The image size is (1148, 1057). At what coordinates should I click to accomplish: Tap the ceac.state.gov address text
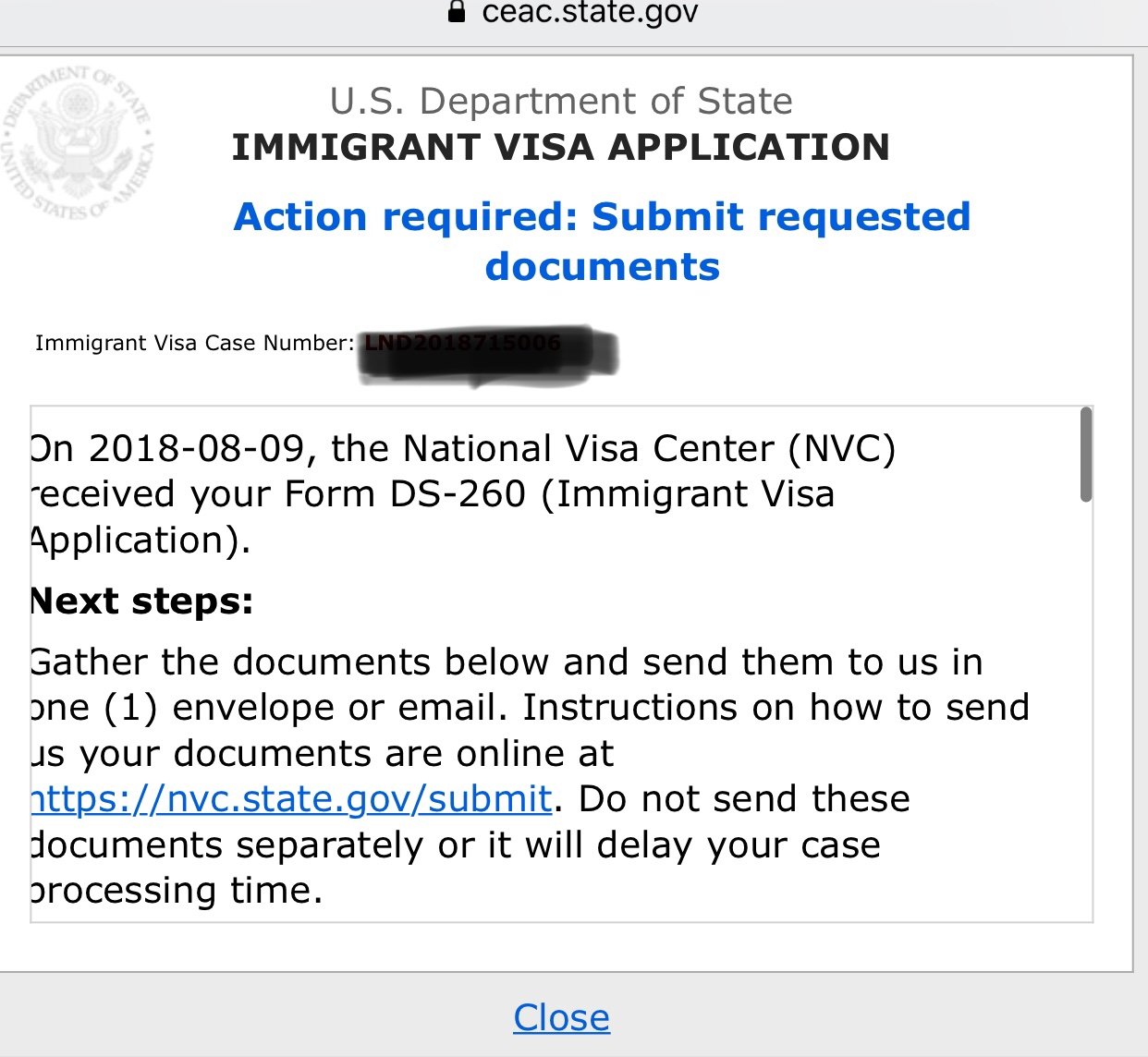(590, 13)
